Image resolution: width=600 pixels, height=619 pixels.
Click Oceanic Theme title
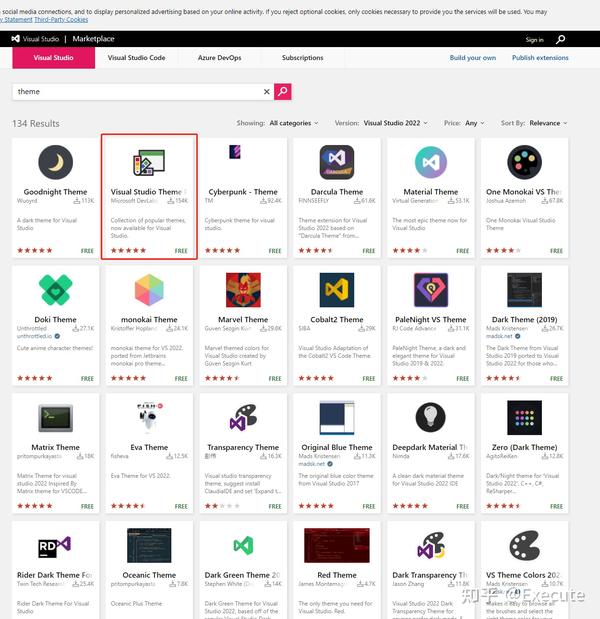click(149, 575)
